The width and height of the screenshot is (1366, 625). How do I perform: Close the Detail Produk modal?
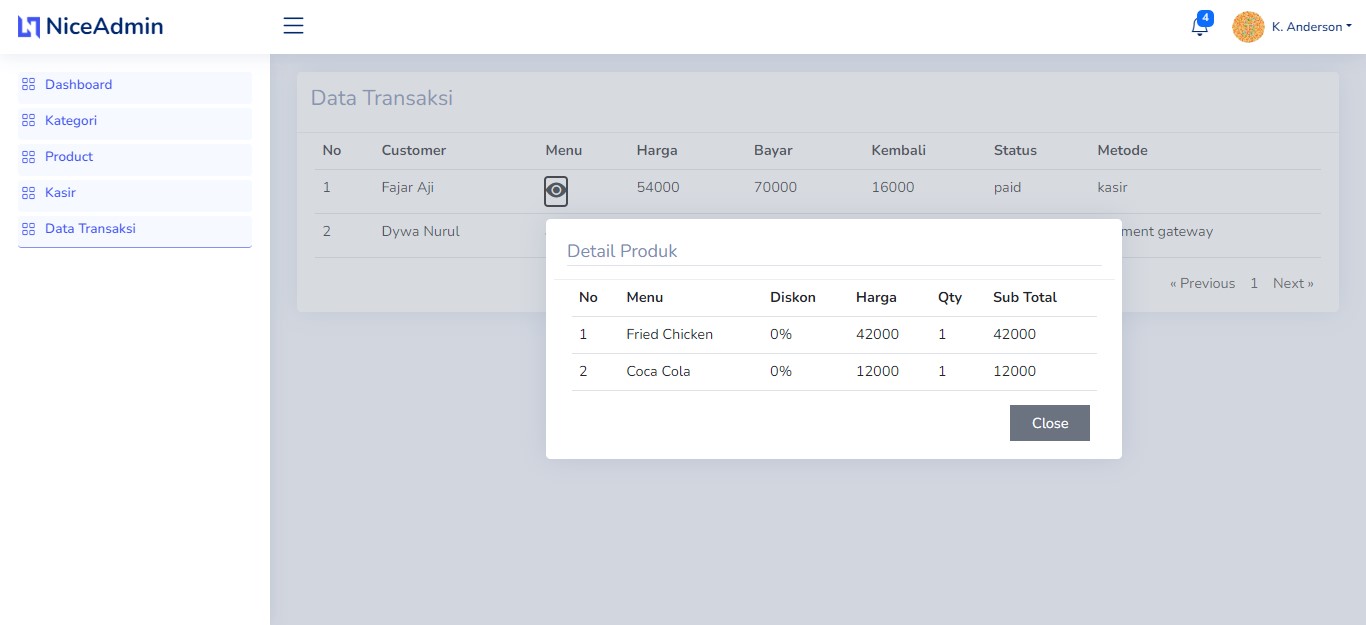point(1049,422)
